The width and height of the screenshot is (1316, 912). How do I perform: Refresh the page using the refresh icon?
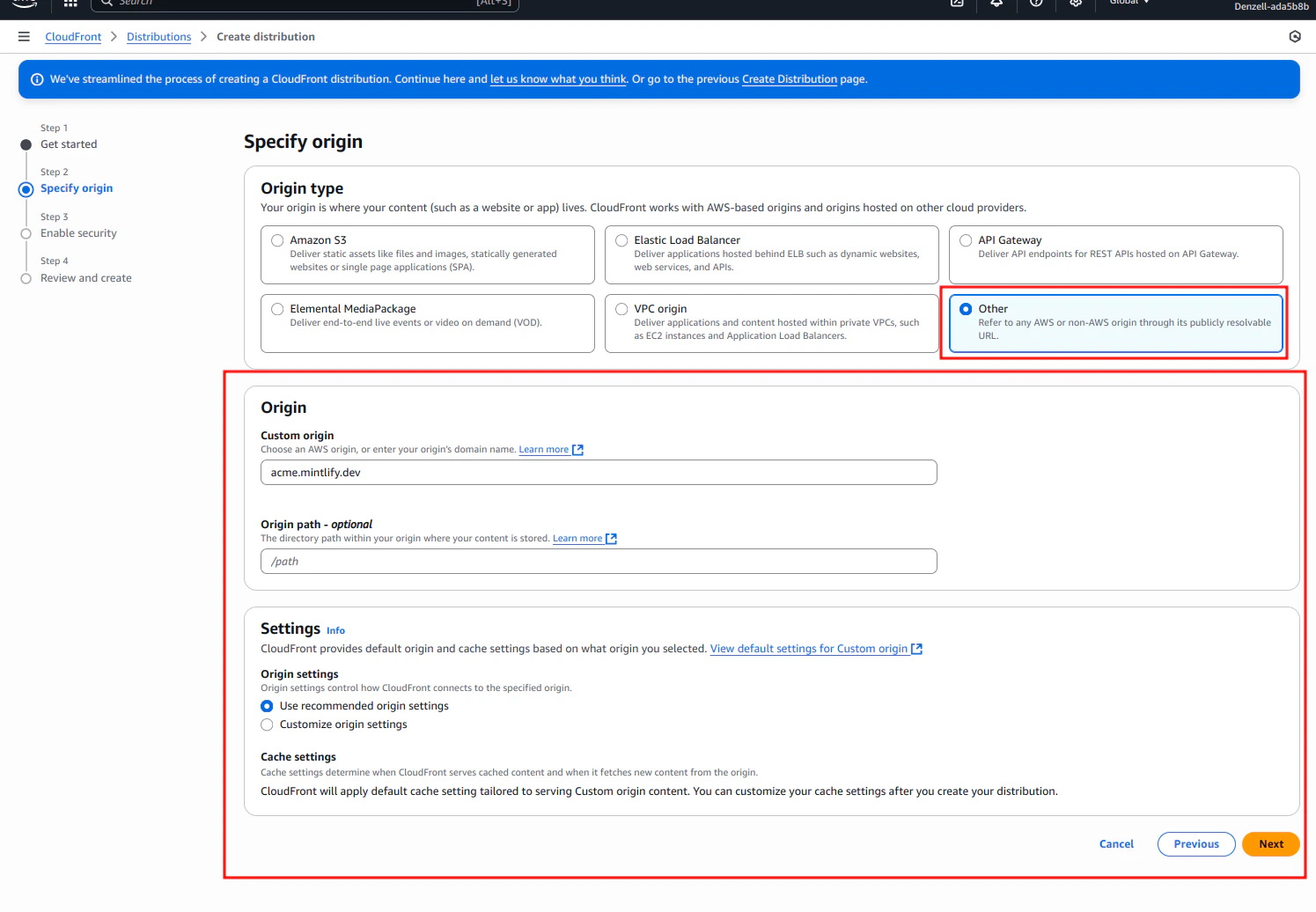point(1294,36)
